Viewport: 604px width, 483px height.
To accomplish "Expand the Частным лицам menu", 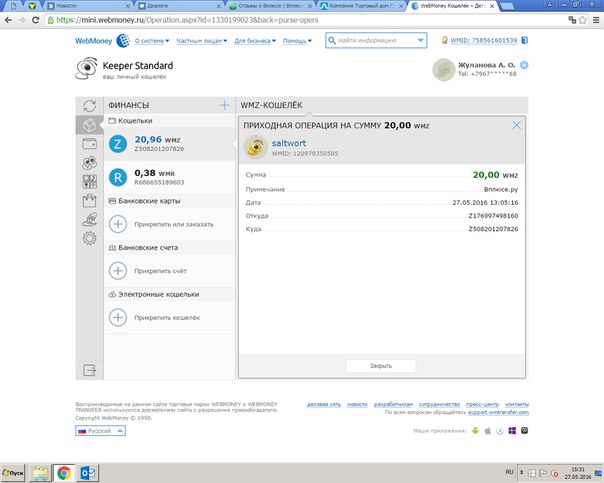I will (x=201, y=41).
